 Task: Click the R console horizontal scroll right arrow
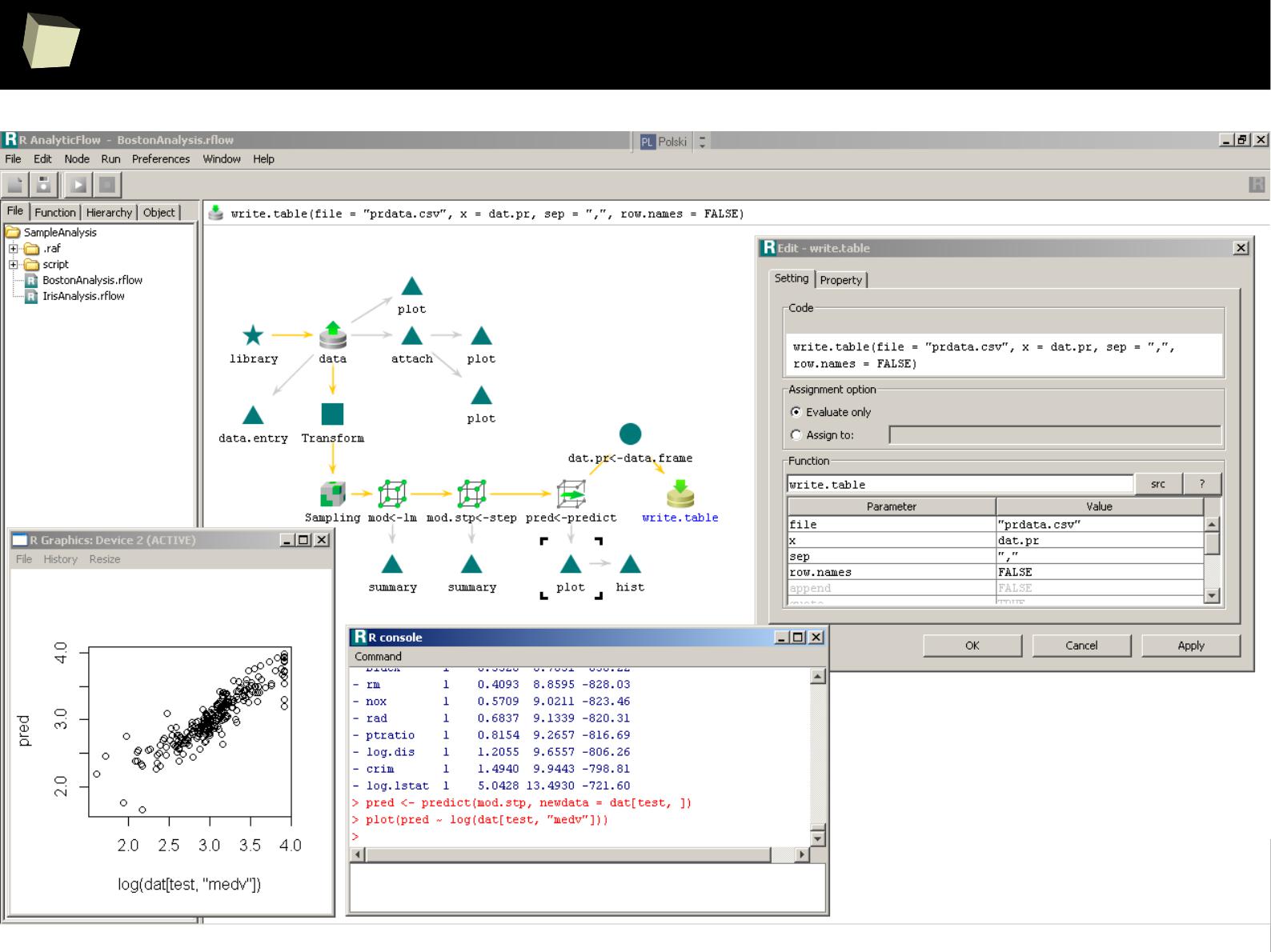(802, 854)
